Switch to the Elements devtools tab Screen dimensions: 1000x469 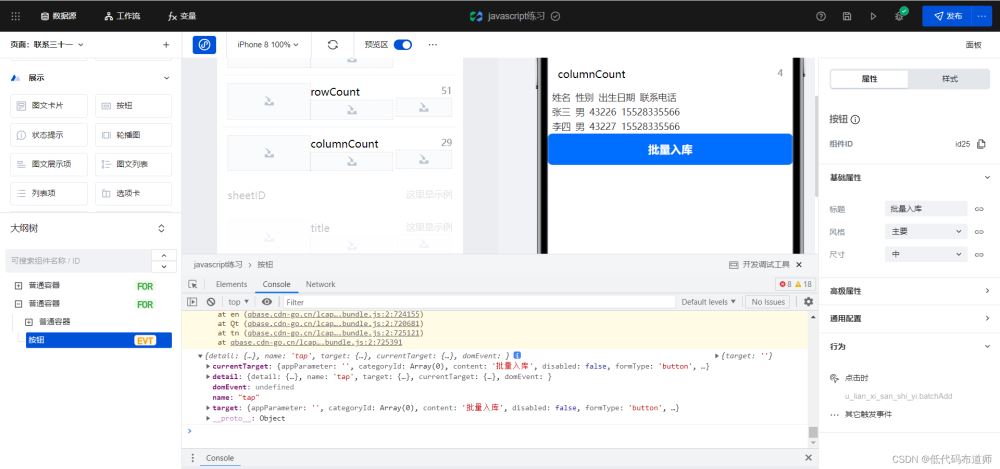[232, 285]
